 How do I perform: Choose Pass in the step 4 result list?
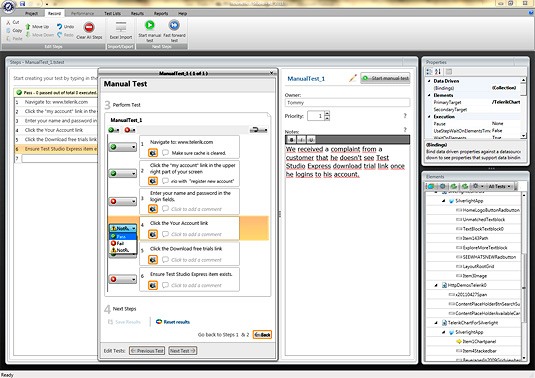coord(123,236)
